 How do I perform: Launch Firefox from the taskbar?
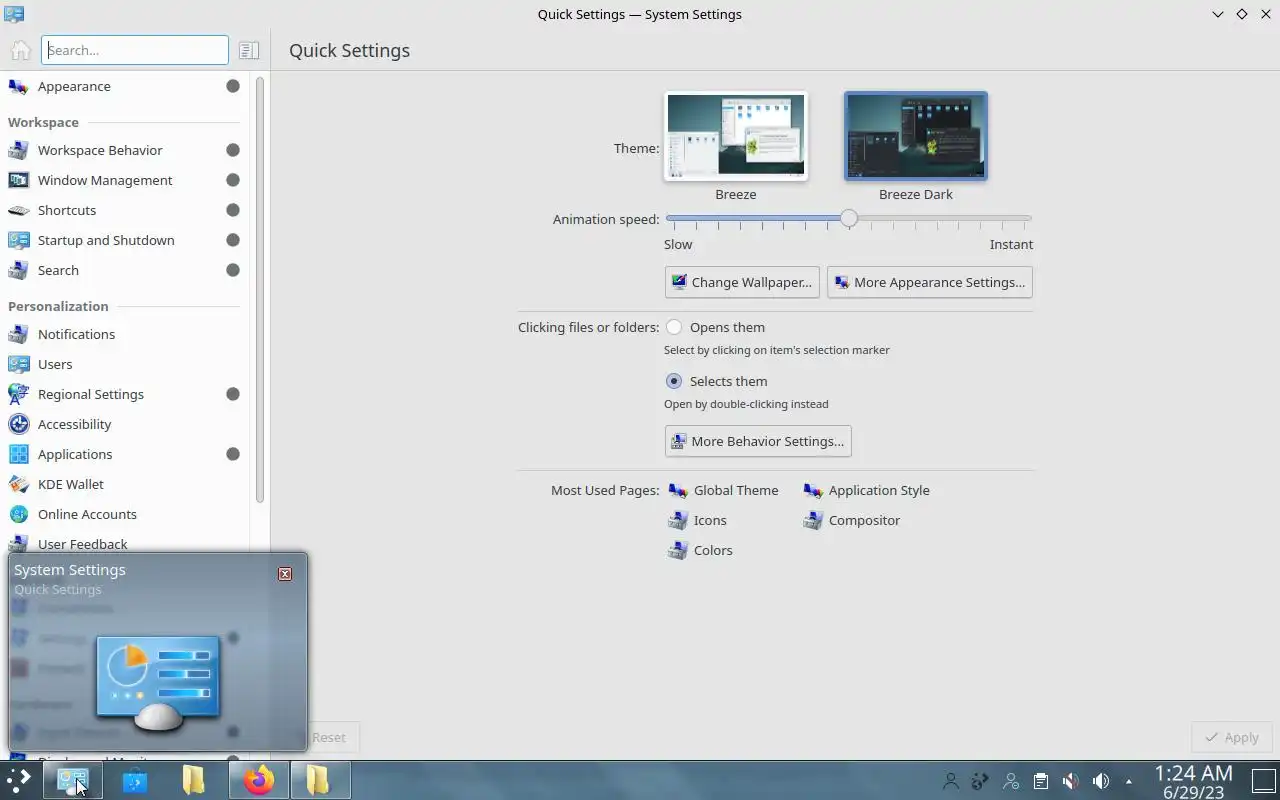(x=259, y=780)
